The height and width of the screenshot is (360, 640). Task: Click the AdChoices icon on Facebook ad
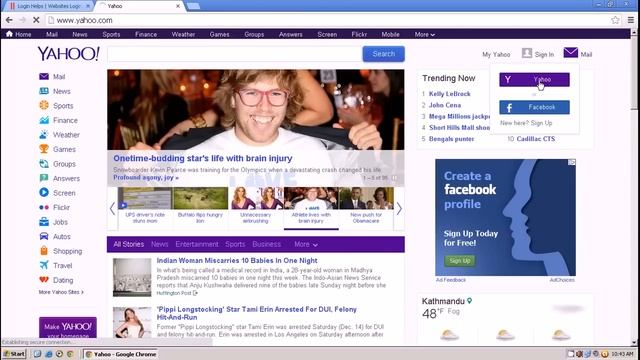point(572,162)
